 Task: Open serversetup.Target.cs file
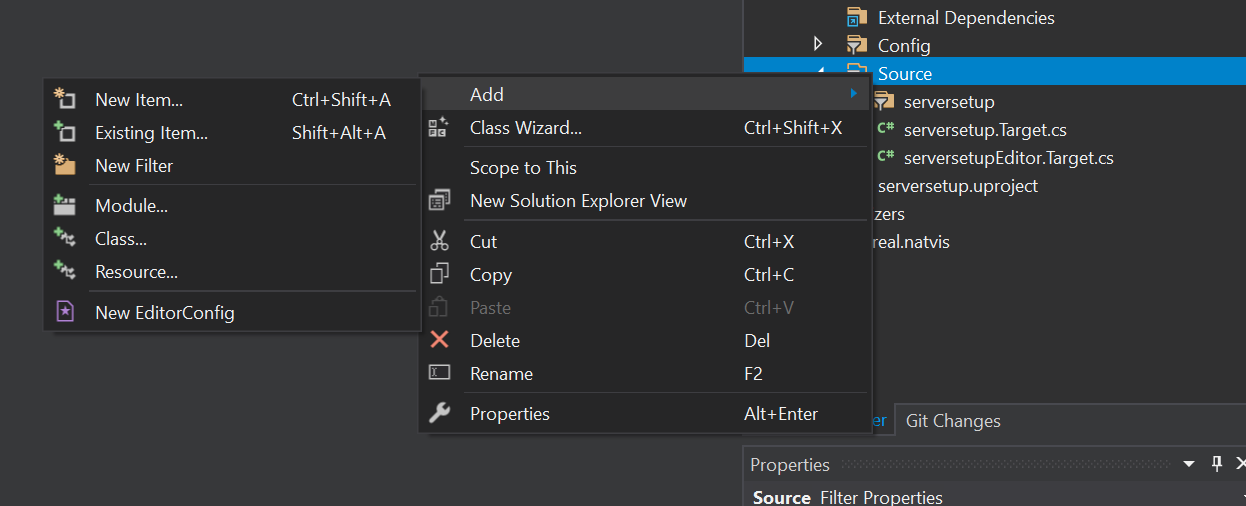[x=985, y=130]
